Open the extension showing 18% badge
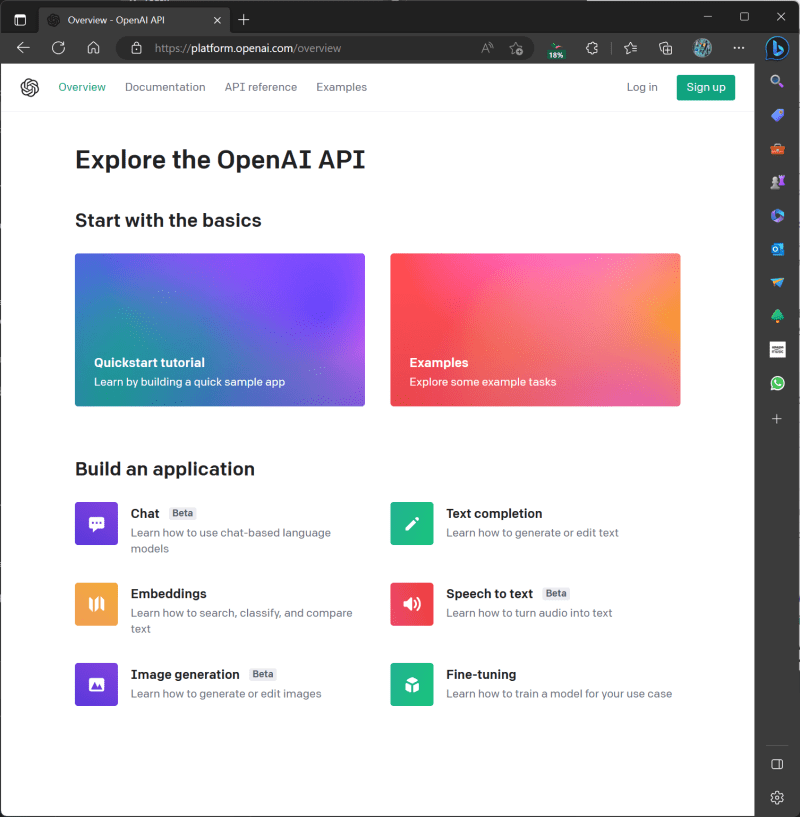Screen dimensions: 800x817 point(556,49)
